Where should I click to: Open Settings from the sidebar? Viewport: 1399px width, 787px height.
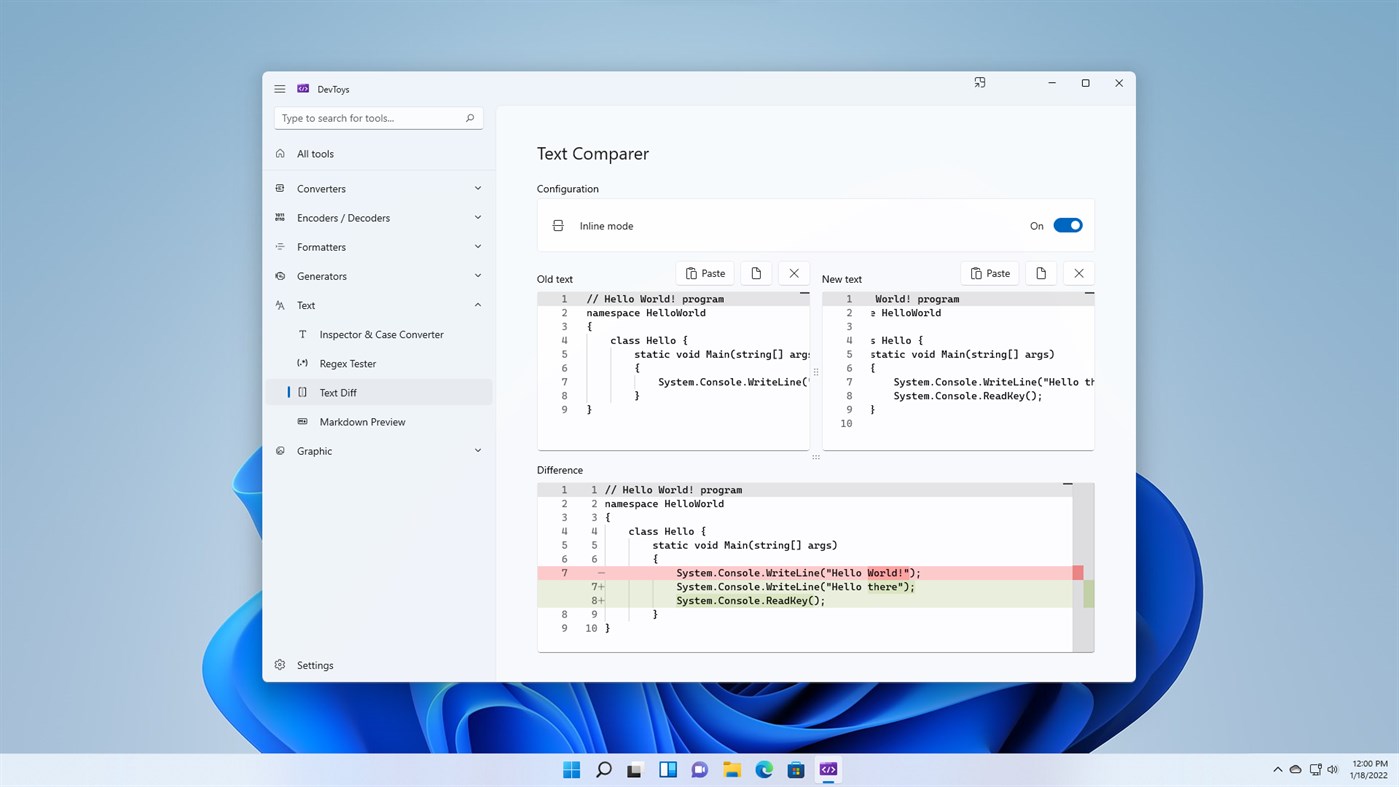tap(315, 664)
